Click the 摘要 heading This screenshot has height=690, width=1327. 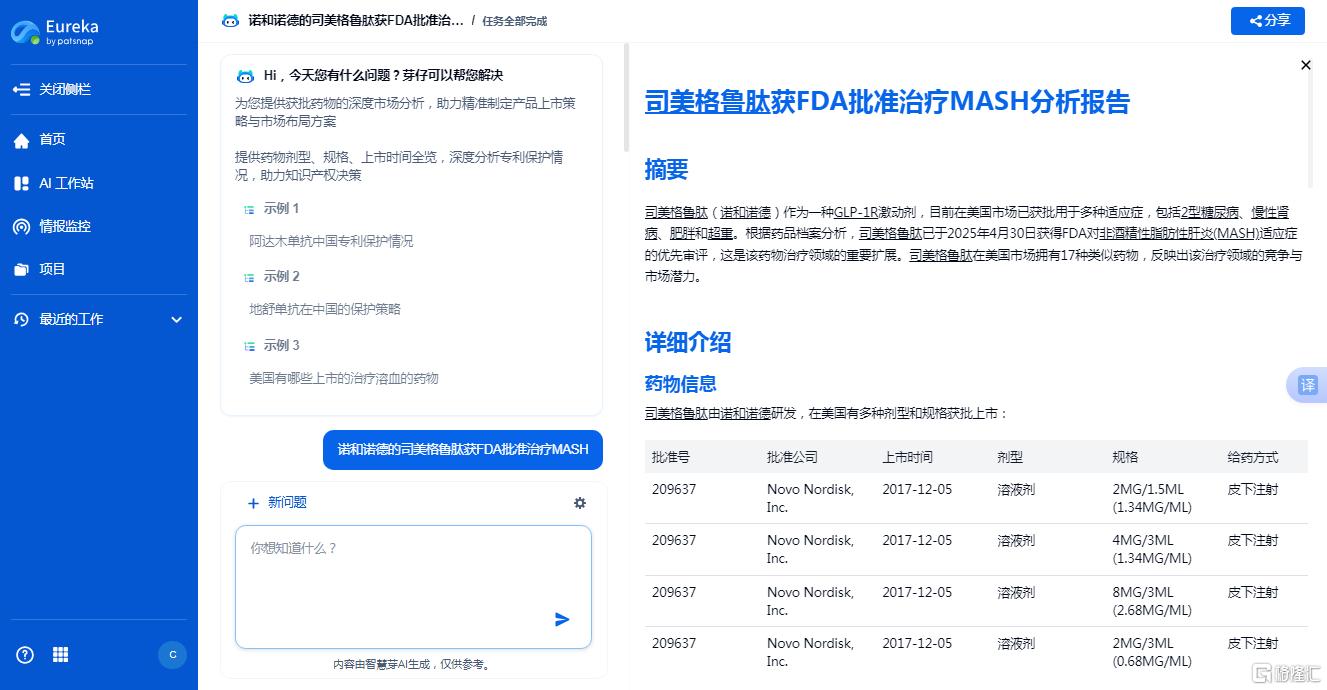pyautogui.click(x=666, y=170)
